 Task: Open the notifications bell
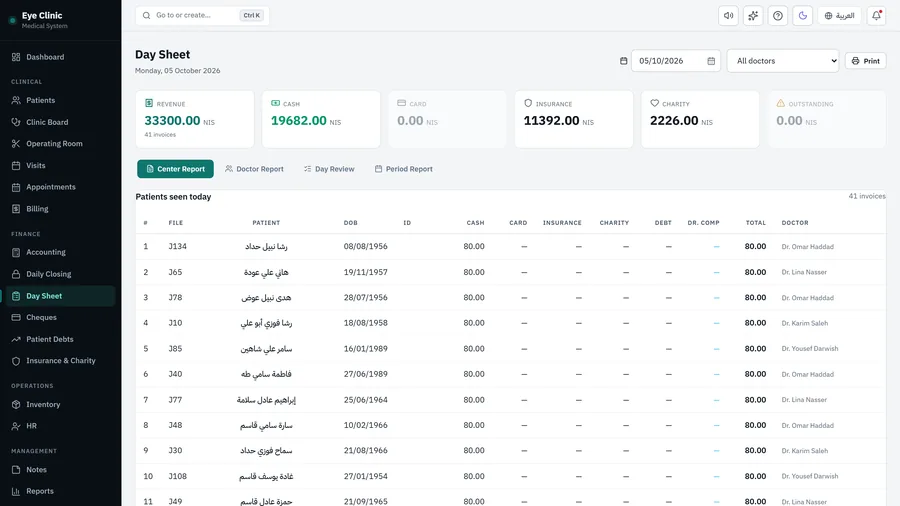pos(876,15)
